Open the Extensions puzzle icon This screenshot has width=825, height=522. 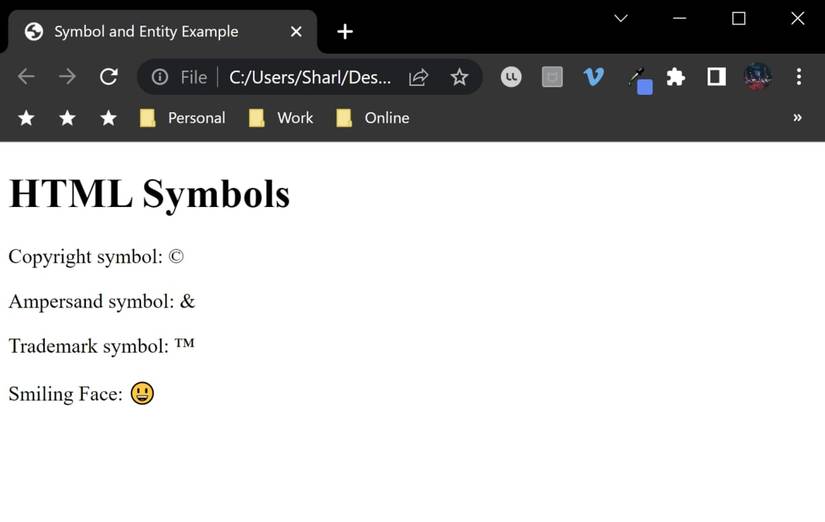676,77
